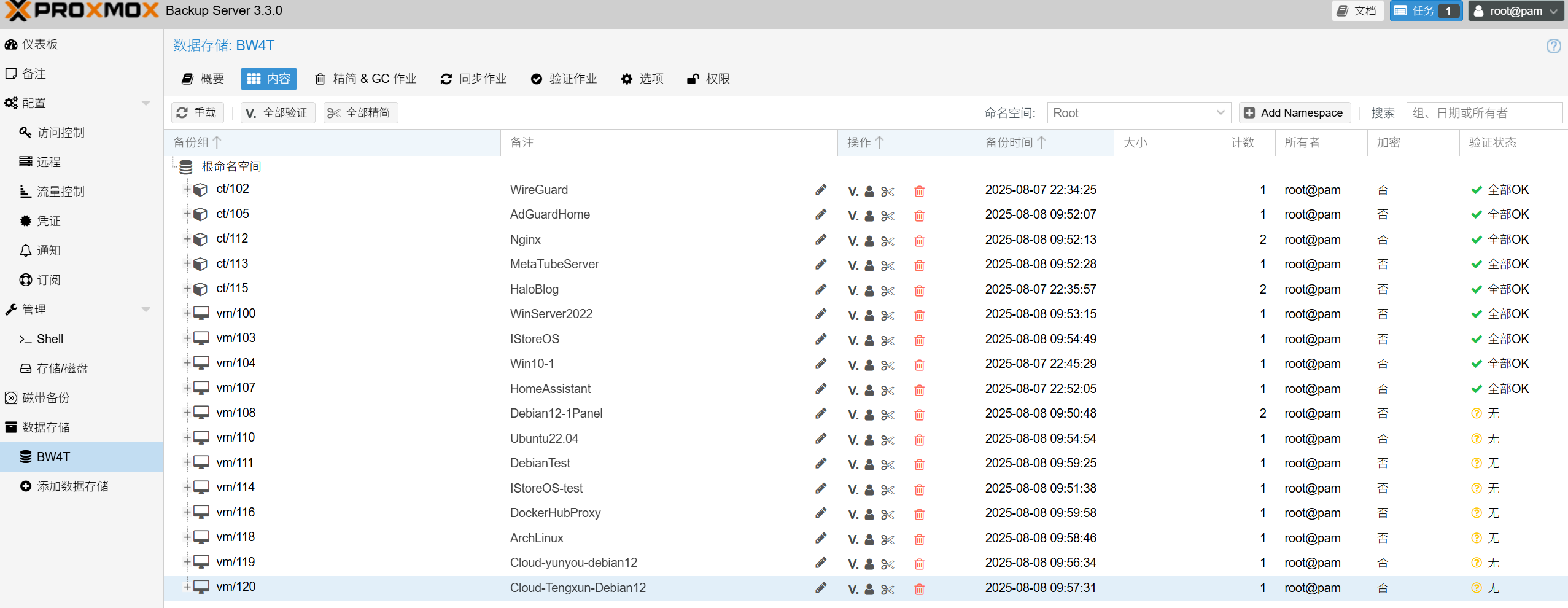Viewport: 1568px width, 608px height.
Task: Edit note for vm/110 Ubuntu22.04
Action: [821, 438]
